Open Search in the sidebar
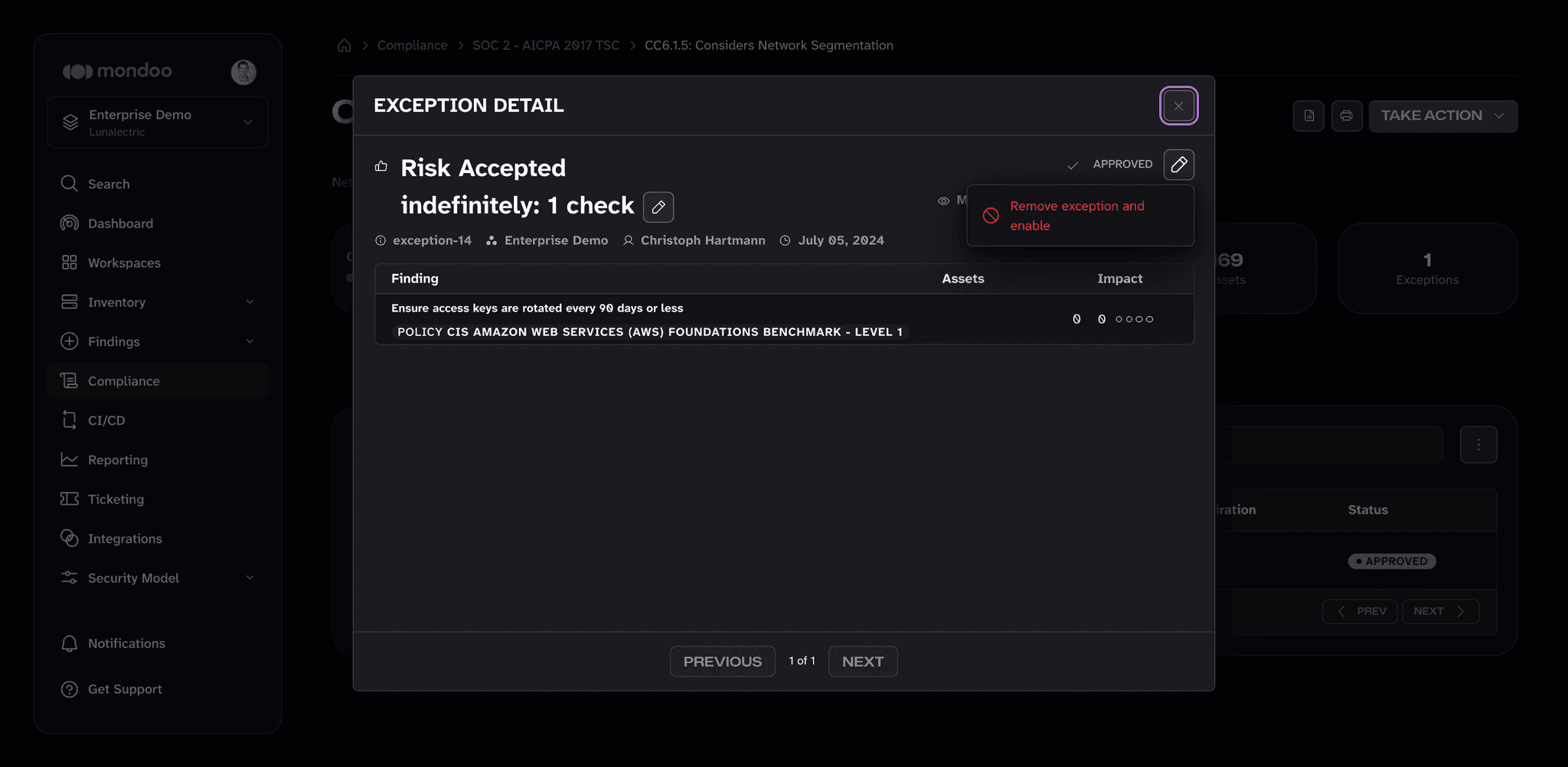Viewport: 1568px width, 767px height. point(157,184)
